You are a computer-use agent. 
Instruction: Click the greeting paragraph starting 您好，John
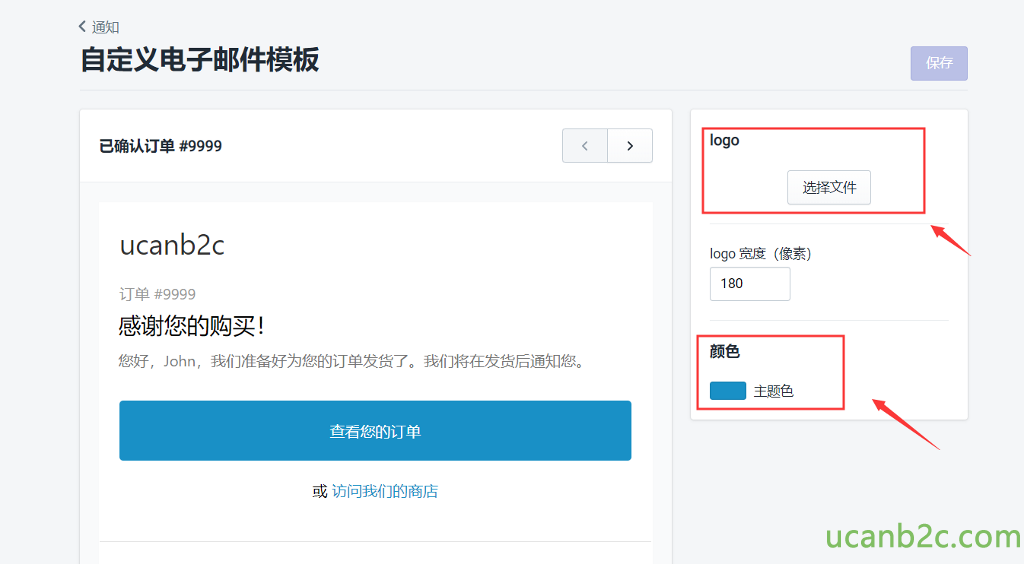(x=351, y=361)
